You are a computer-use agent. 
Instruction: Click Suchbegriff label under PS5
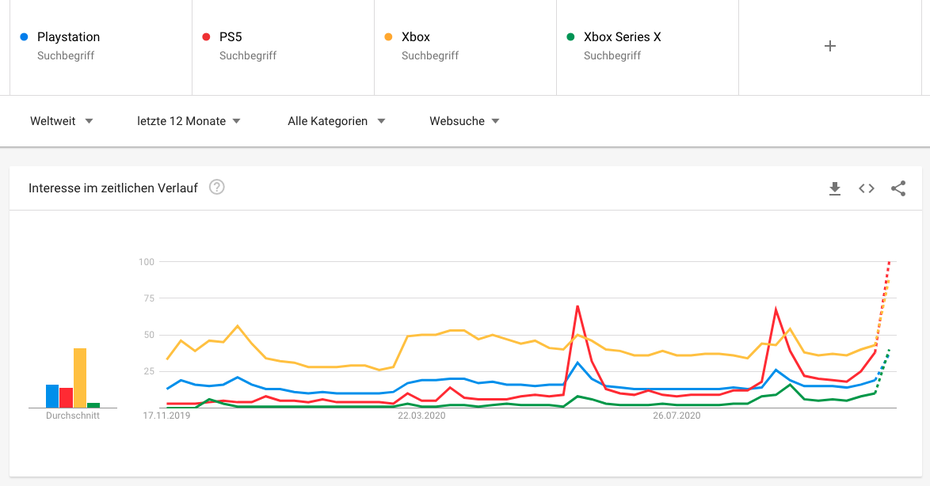pyautogui.click(x=248, y=56)
